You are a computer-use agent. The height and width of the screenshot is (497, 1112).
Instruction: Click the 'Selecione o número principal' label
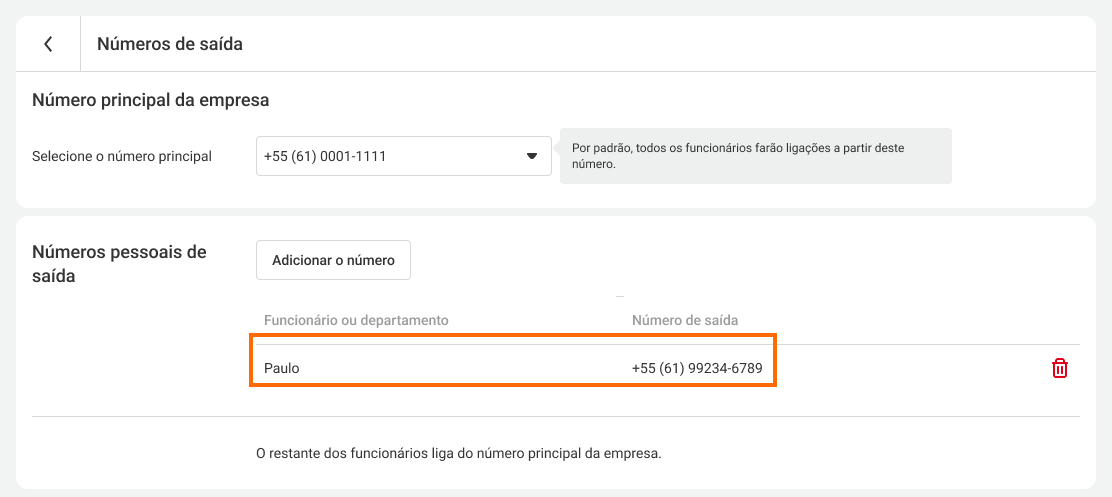pos(122,156)
